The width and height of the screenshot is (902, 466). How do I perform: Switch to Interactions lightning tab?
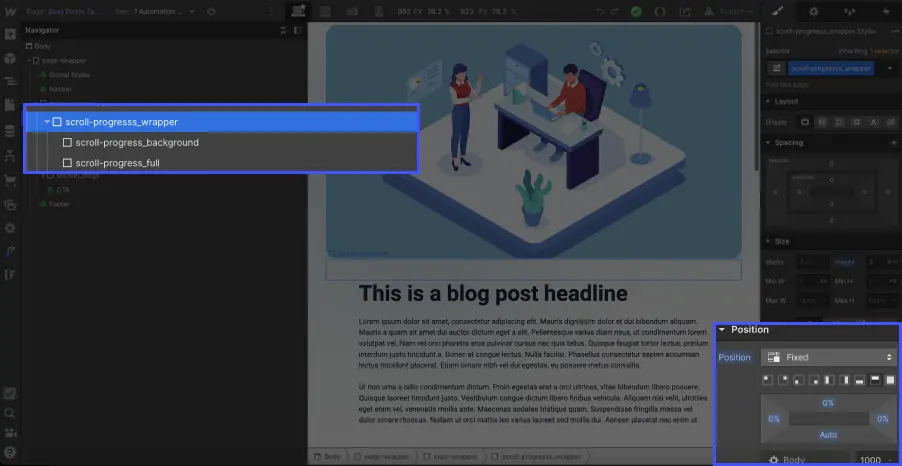(x=885, y=12)
